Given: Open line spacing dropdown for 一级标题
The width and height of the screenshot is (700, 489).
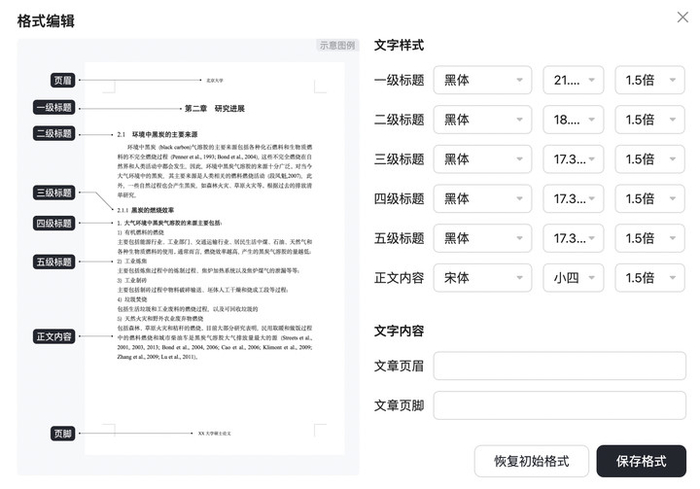Looking at the screenshot, I should pyautogui.click(x=650, y=81).
